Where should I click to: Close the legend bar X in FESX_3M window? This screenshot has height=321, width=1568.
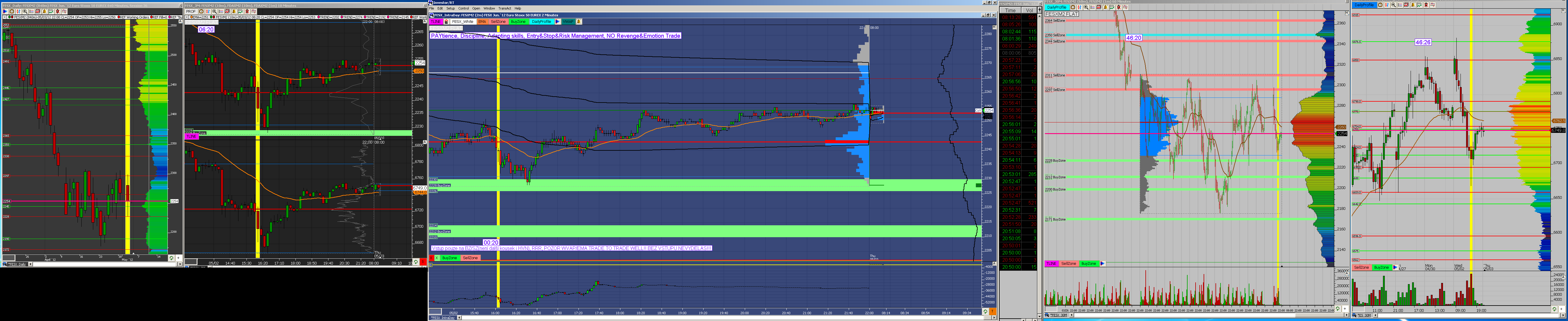[x=187, y=17]
